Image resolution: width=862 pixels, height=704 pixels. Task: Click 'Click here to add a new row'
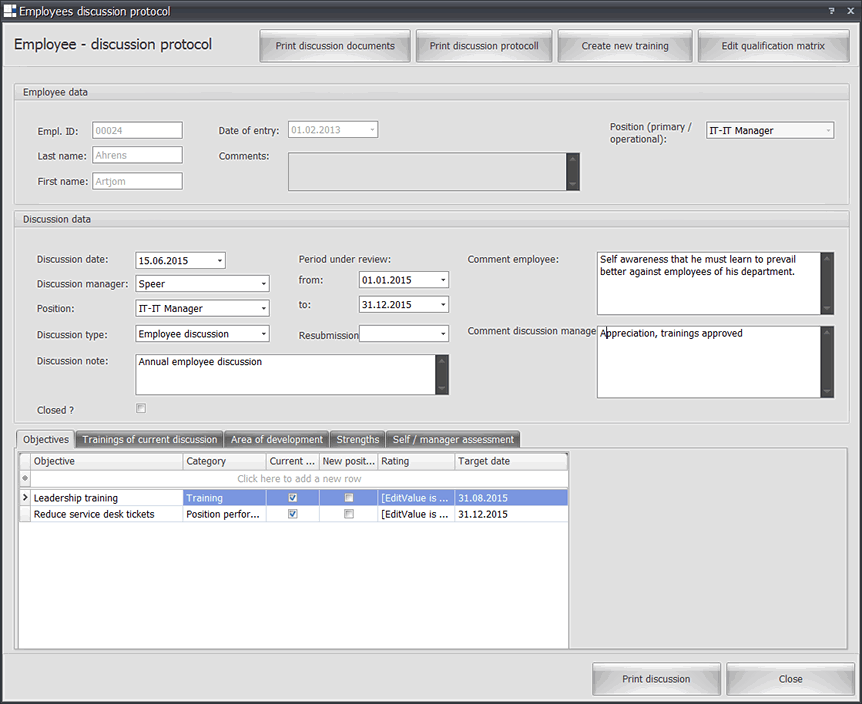[299, 479]
